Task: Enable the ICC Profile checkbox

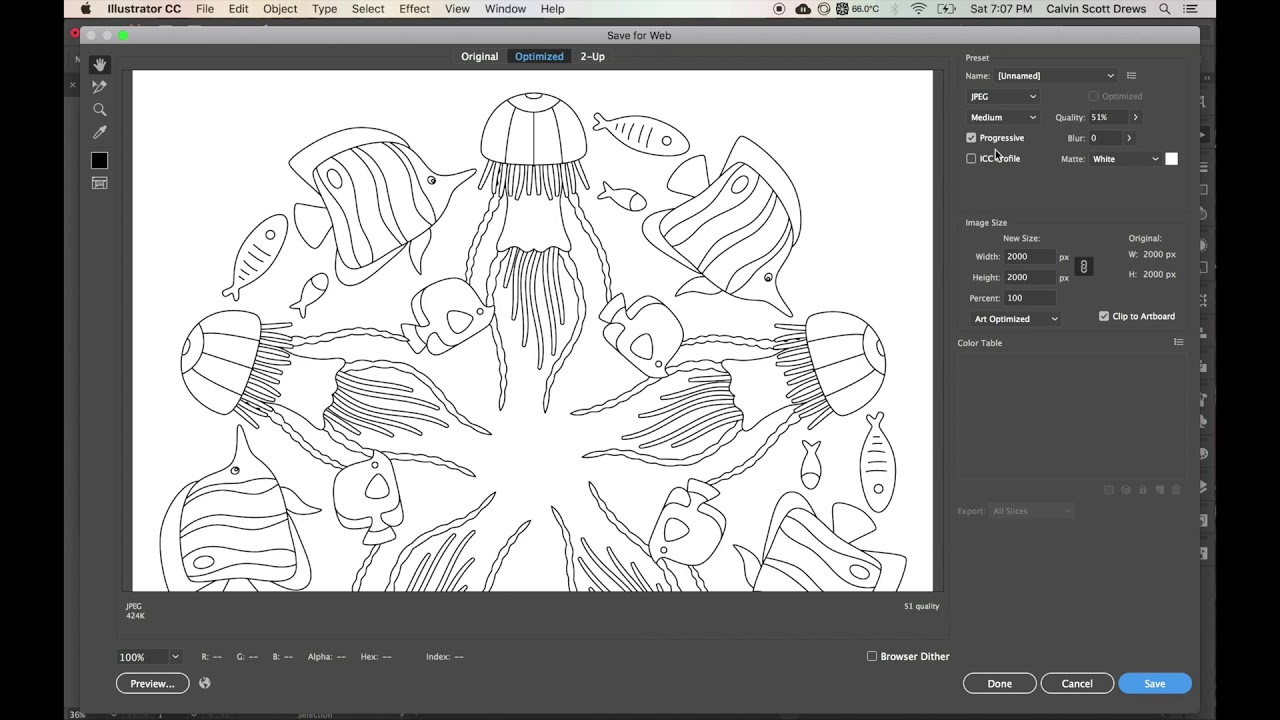Action: tap(971, 159)
